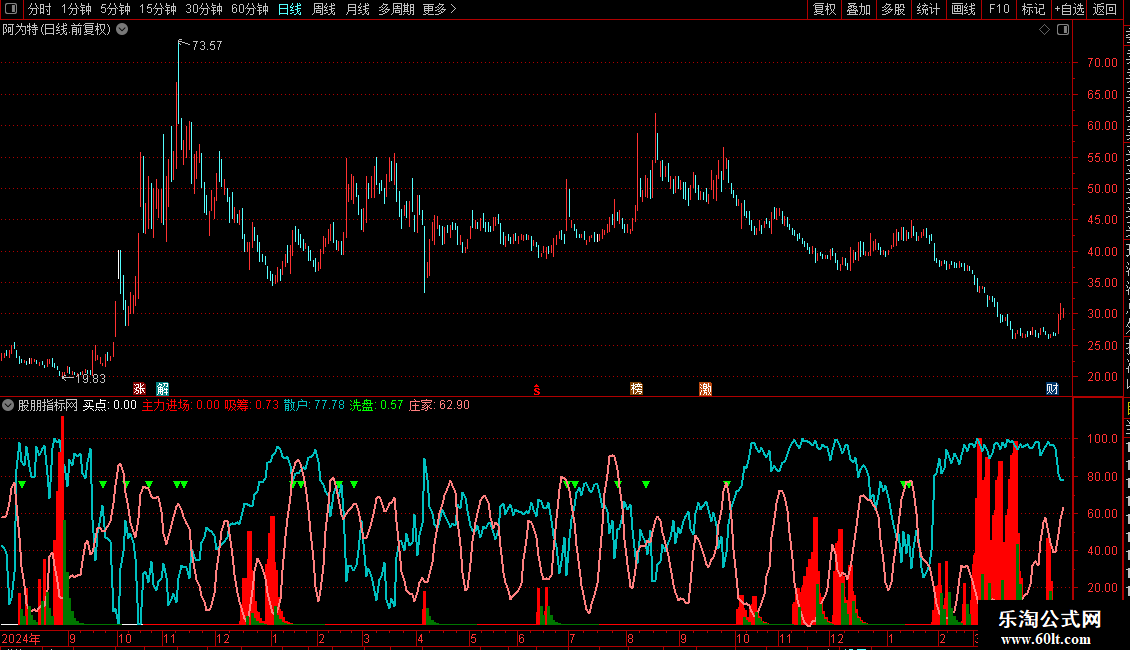Open the 多股 multi-stock view
This screenshot has width=1130, height=650.
894,9
